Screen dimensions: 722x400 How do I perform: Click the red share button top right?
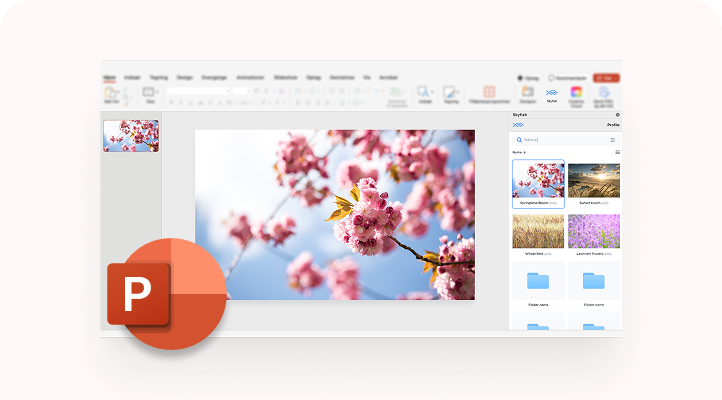coord(605,77)
